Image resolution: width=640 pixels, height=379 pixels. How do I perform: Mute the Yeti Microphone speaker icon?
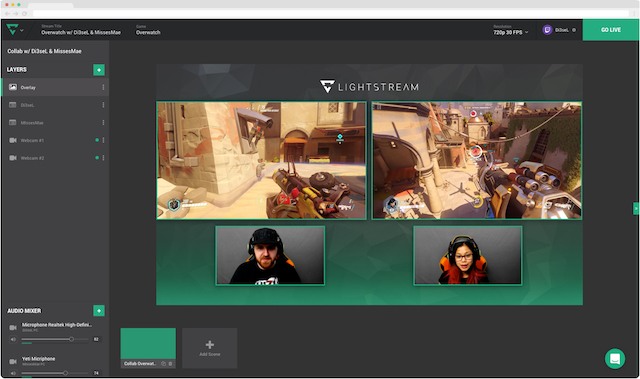13,373
